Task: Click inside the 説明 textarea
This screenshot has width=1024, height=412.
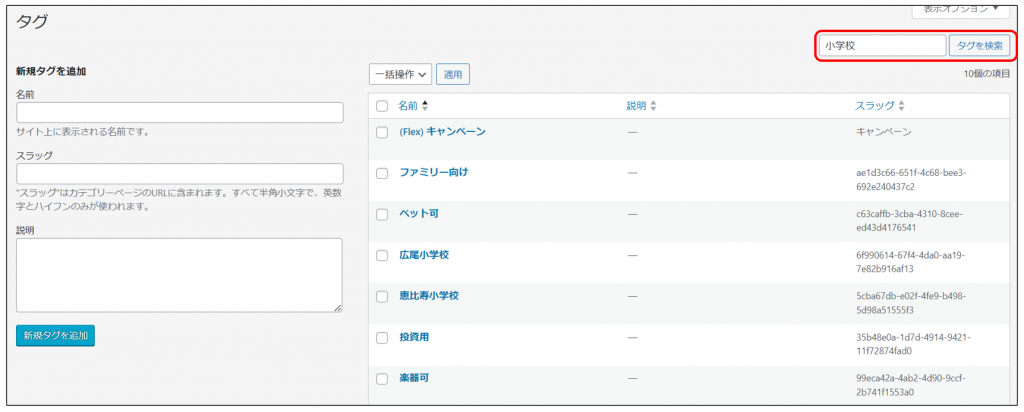Action: [x=180, y=275]
